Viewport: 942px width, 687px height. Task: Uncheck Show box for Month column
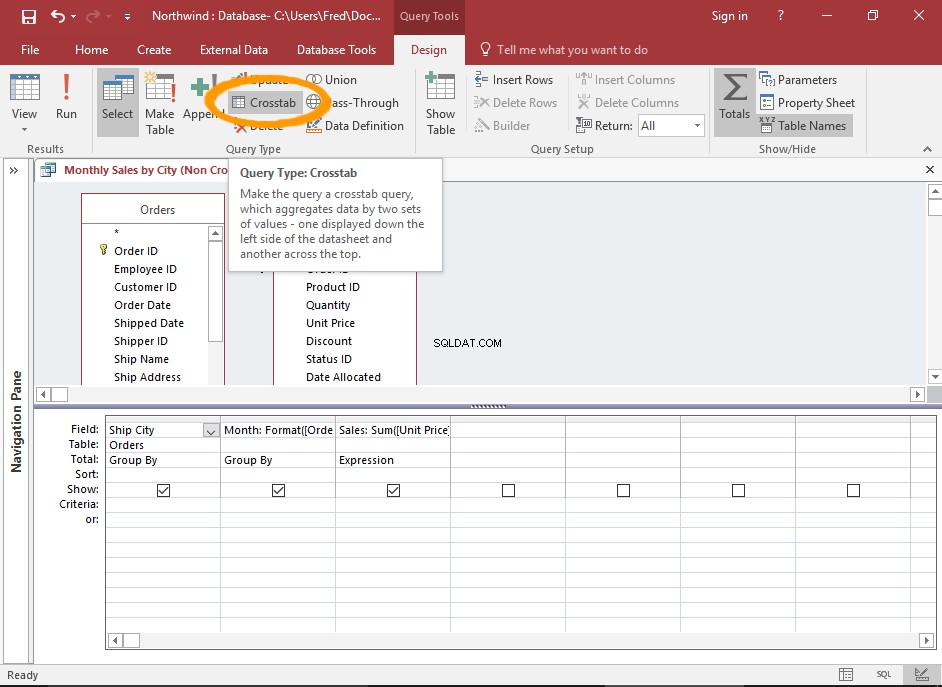(278, 491)
